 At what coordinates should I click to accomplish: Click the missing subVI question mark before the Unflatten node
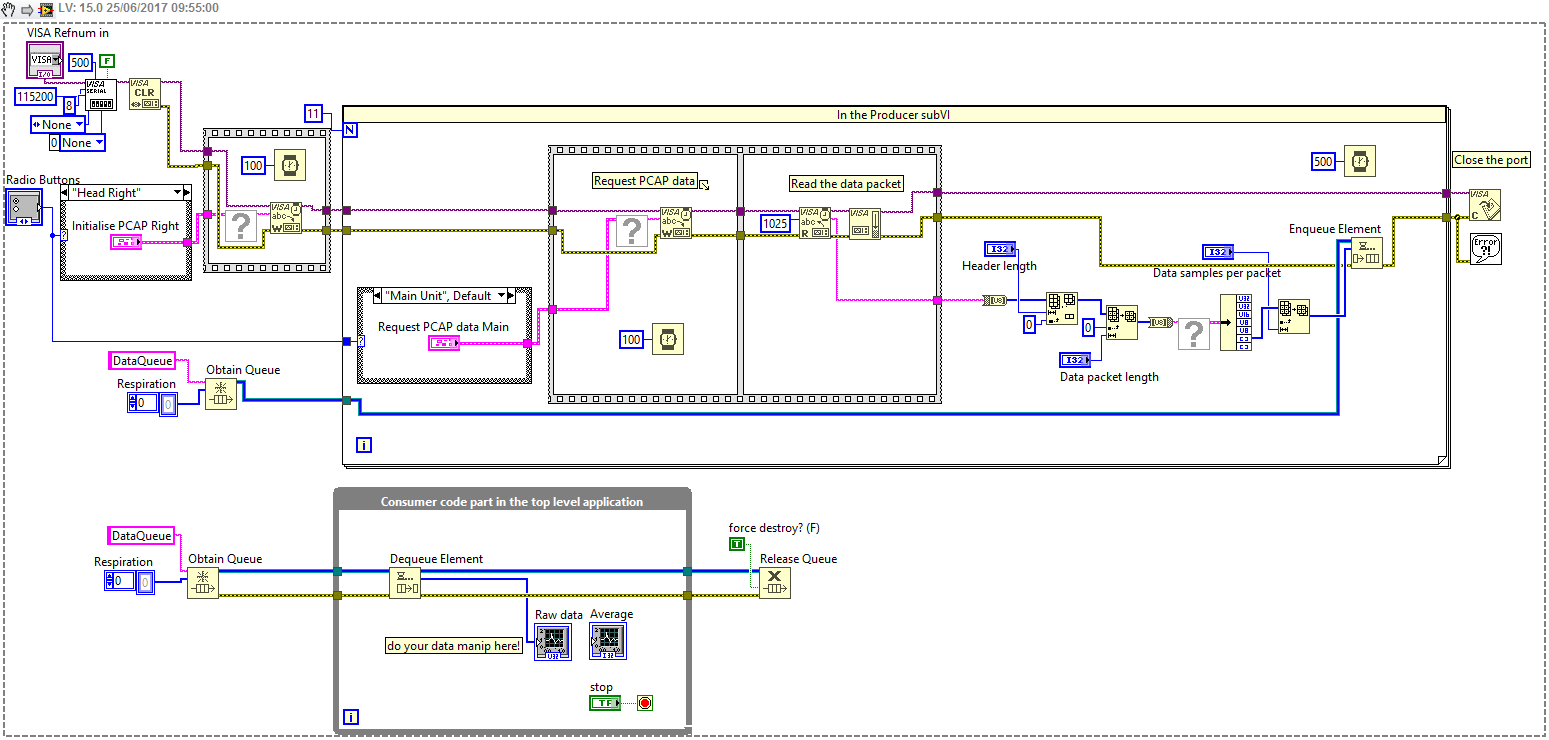1194,333
